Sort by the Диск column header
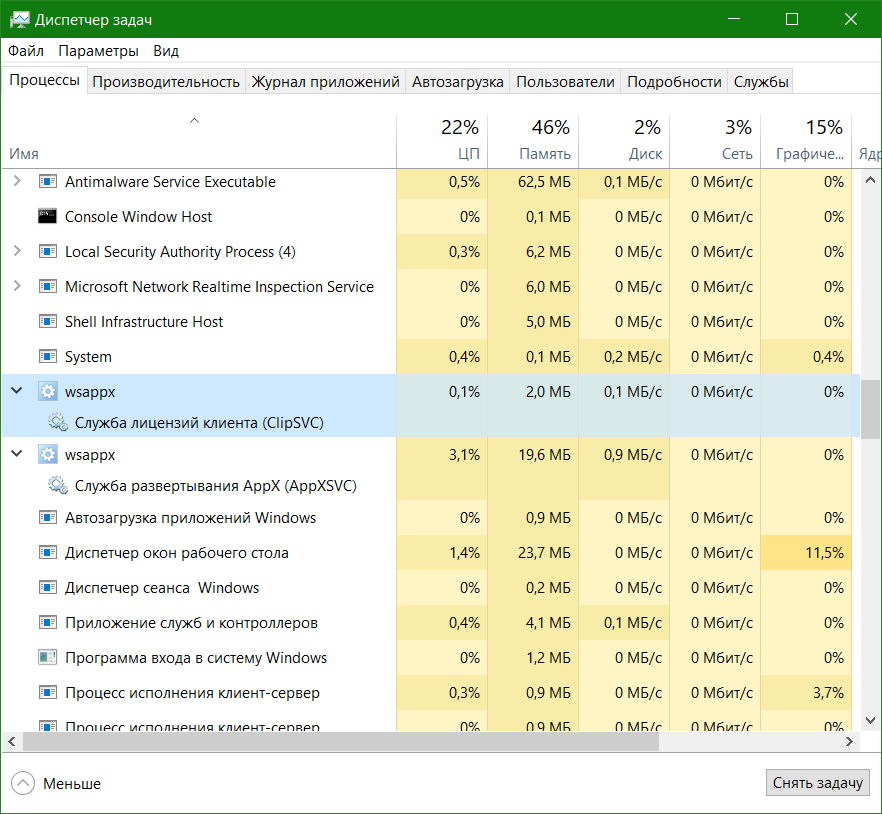882x814 pixels. pos(624,141)
